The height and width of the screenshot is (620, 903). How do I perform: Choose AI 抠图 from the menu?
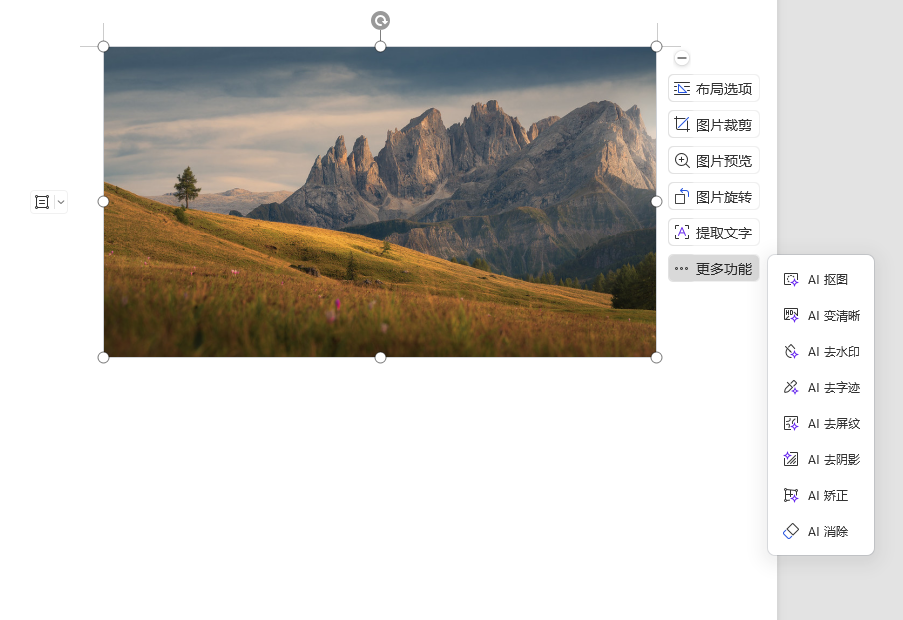pyautogui.click(x=820, y=280)
